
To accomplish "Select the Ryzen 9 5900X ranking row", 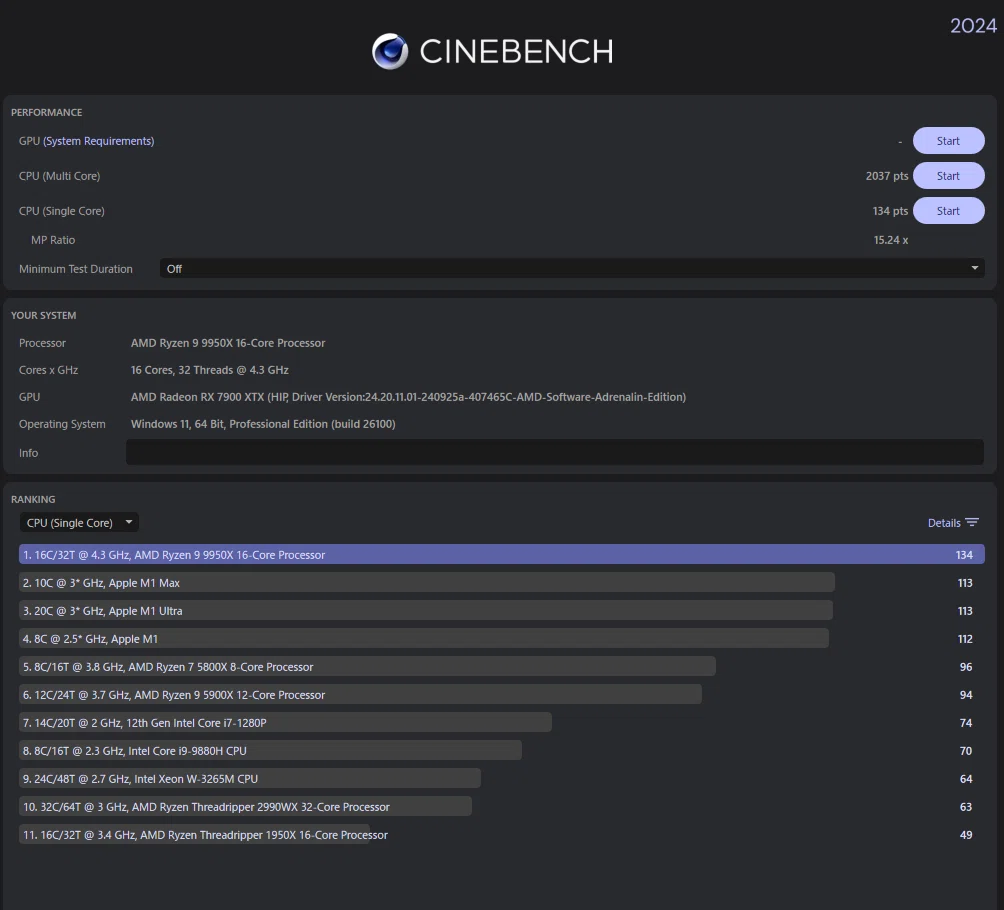I will [x=501, y=695].
